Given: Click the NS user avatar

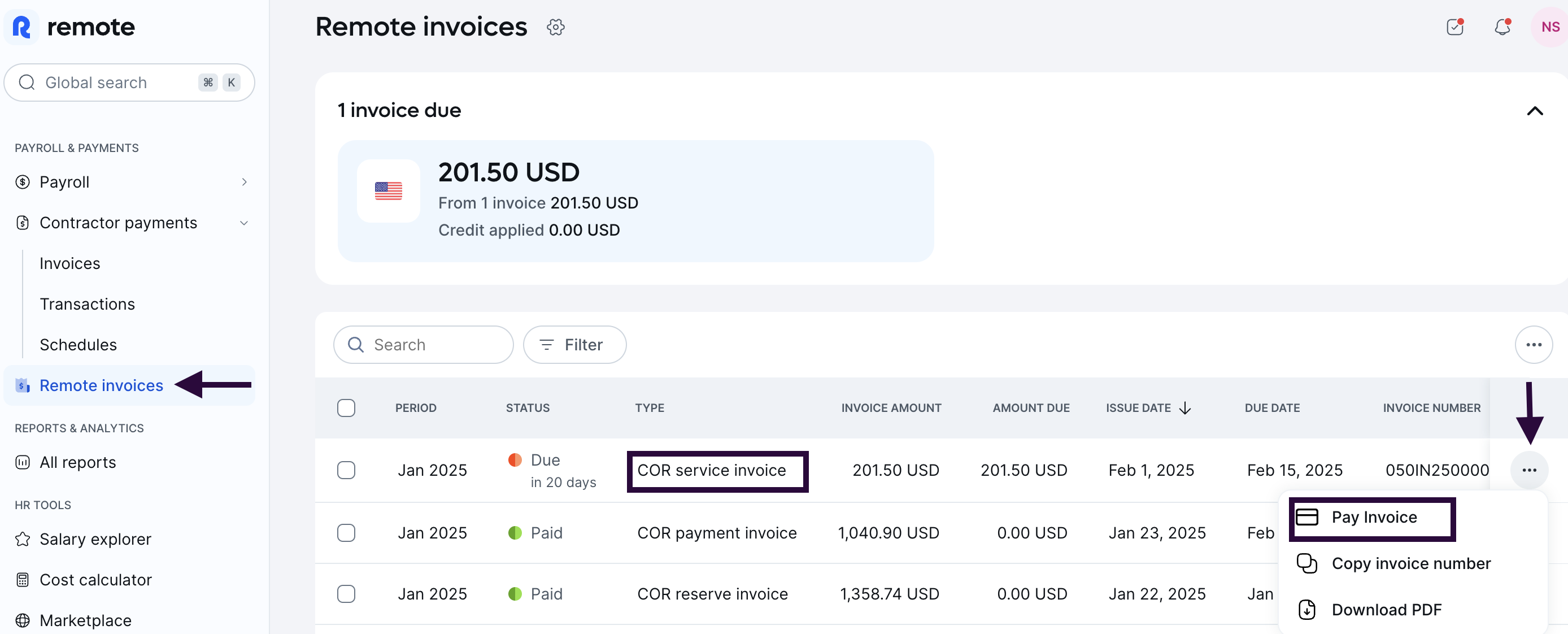Looking at the screenshot, I should tap(1549, 28).
